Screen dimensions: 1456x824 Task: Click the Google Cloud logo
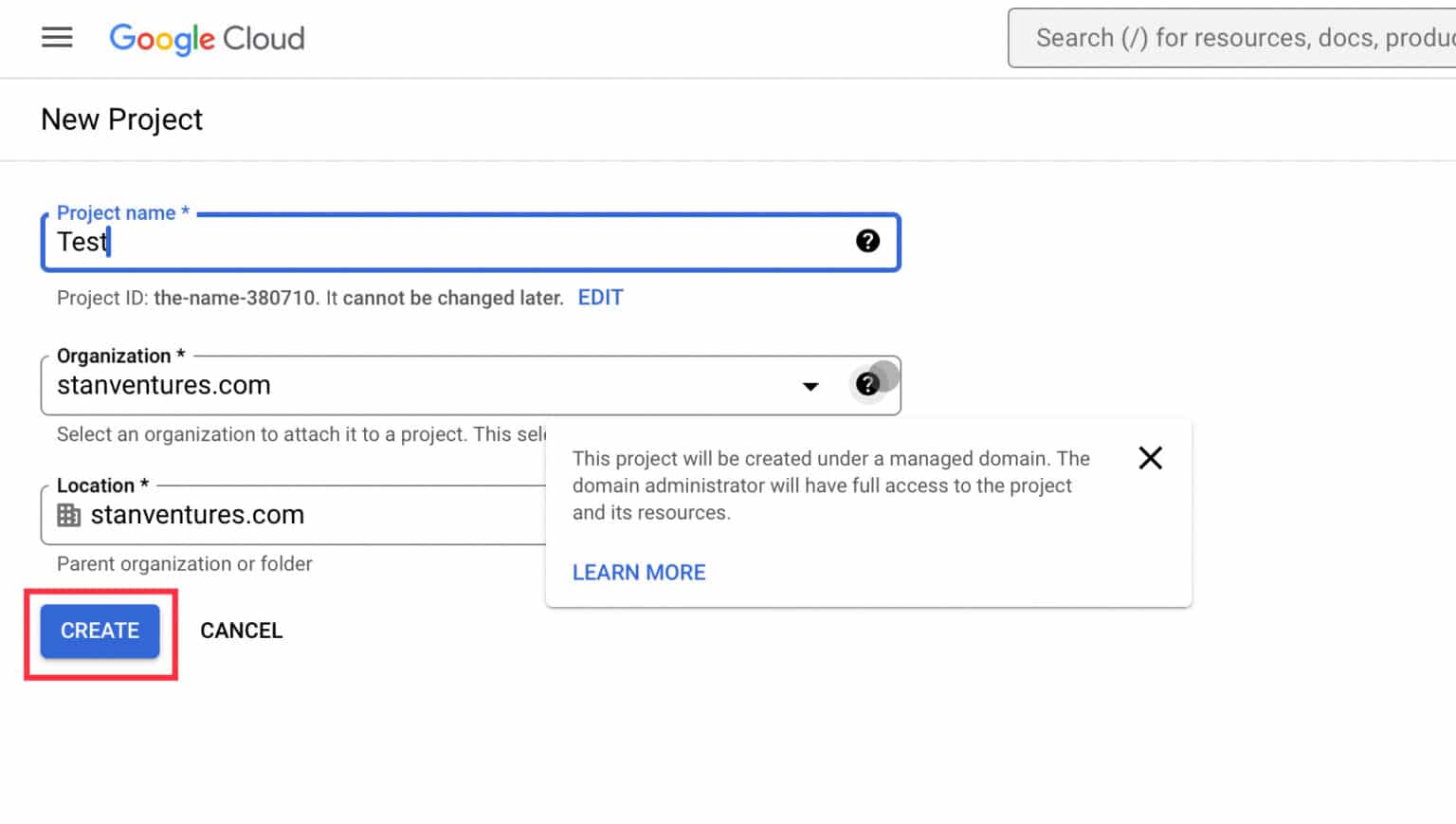(x=207, y=39)
